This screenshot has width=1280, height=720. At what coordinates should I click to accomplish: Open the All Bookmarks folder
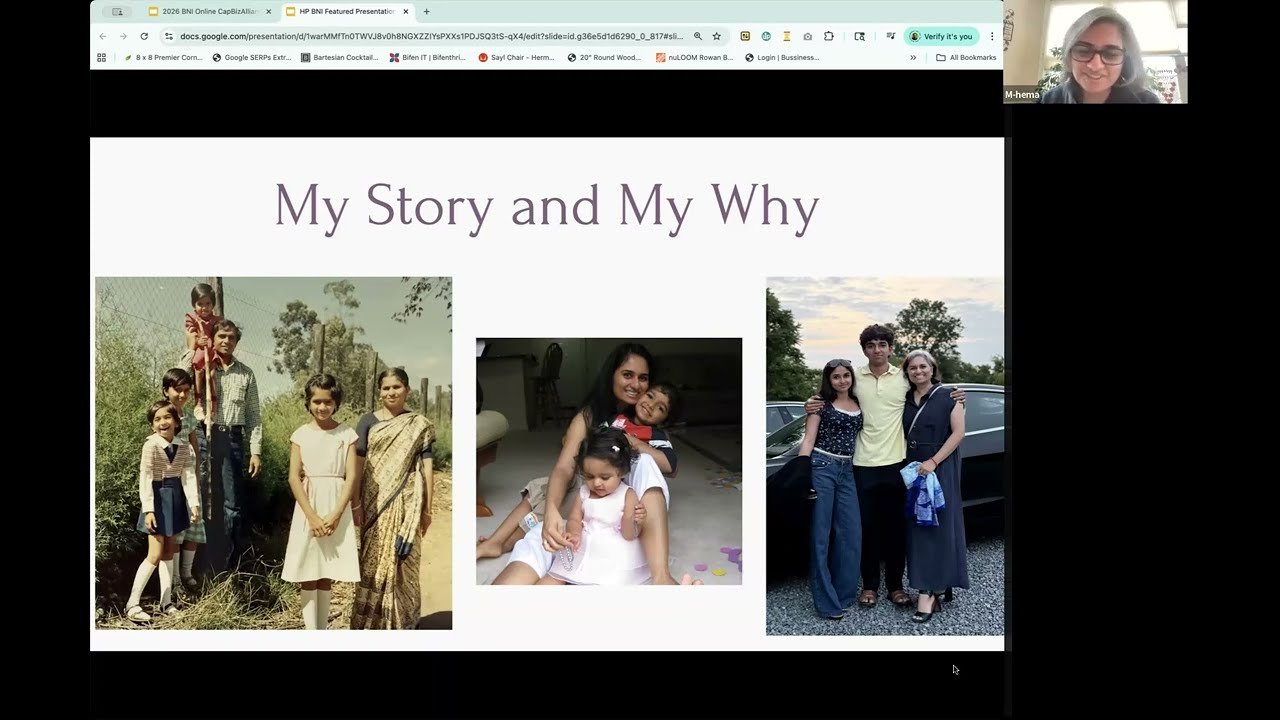point(966,58)
